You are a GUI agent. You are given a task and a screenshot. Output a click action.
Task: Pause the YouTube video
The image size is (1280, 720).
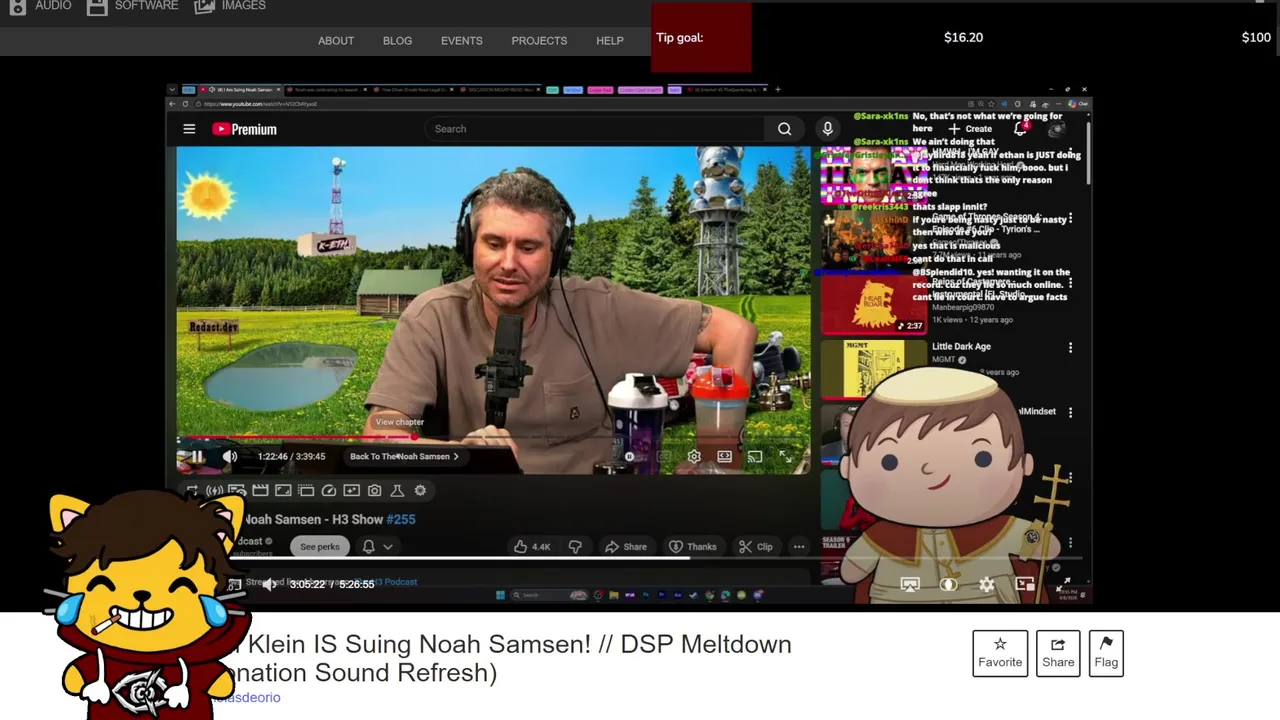[x=197, y=457]
